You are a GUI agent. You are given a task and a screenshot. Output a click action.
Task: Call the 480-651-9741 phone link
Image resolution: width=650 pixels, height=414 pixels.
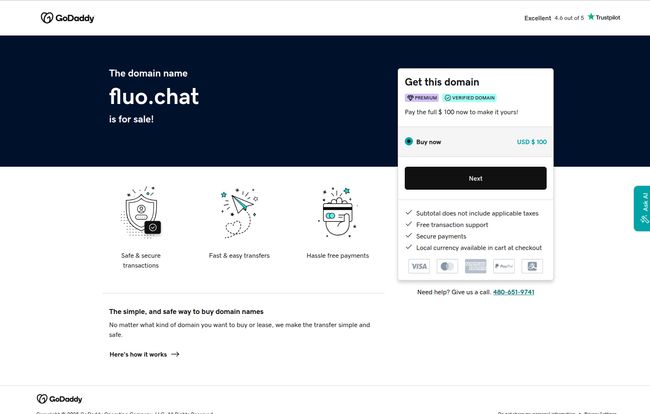pyautogui.click(x=514, y=292)
